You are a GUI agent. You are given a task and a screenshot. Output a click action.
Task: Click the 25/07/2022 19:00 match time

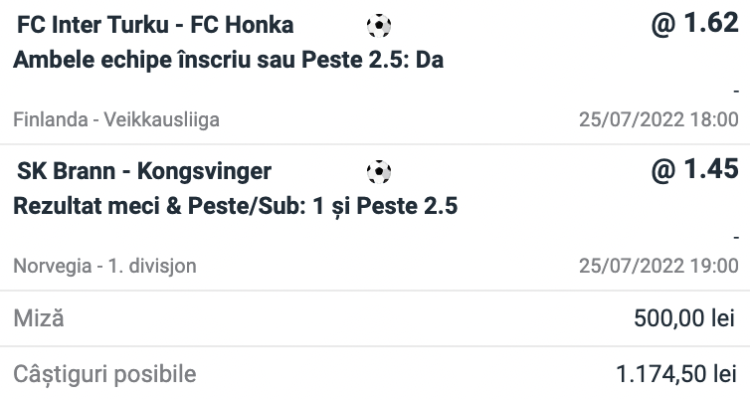click(x=658, y=268)
